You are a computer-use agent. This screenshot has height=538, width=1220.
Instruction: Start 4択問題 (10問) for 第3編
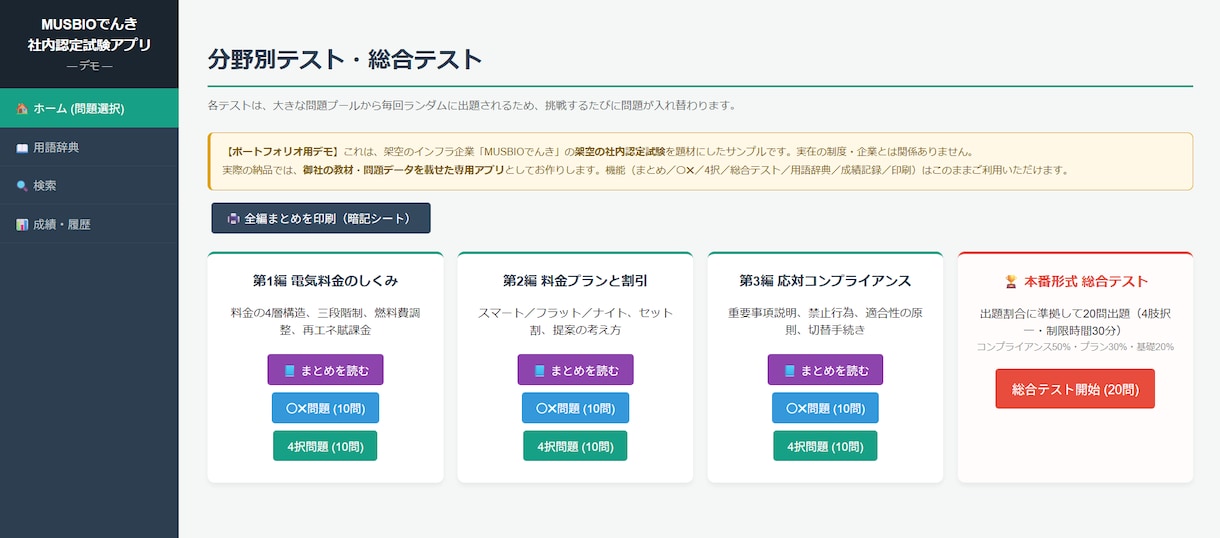click(825, 446)
